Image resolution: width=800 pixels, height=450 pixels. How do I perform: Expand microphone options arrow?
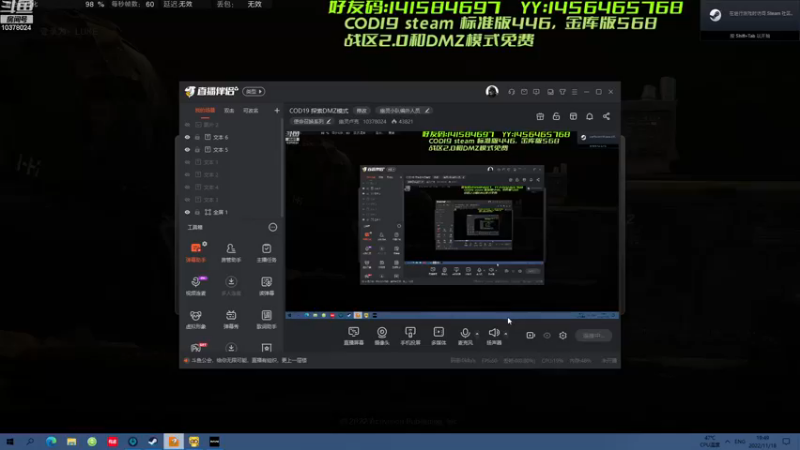(477, 334)
